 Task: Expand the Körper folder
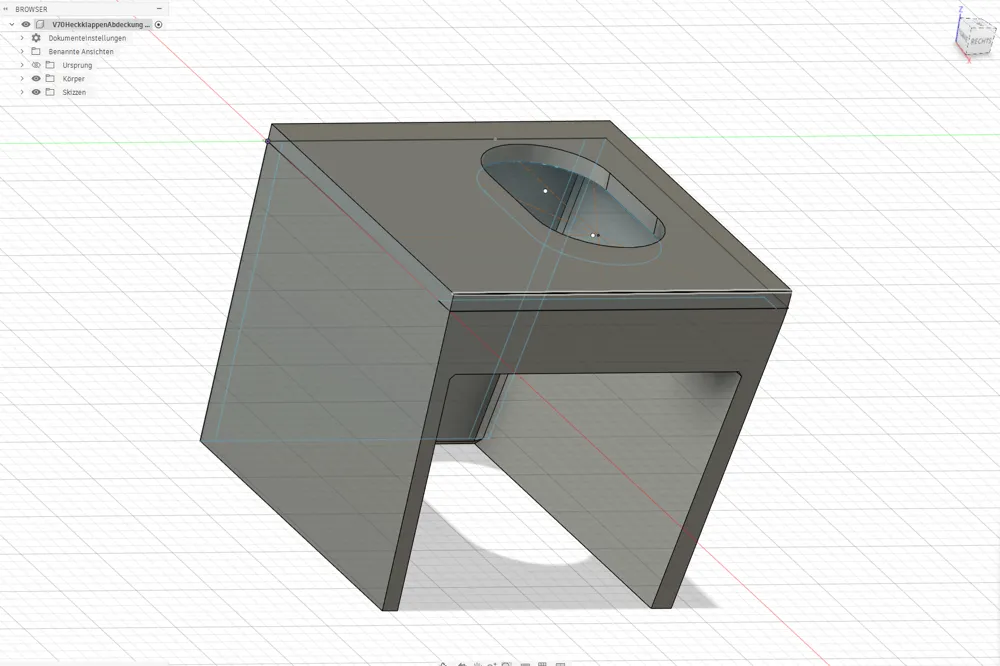(x=22, y=78)
